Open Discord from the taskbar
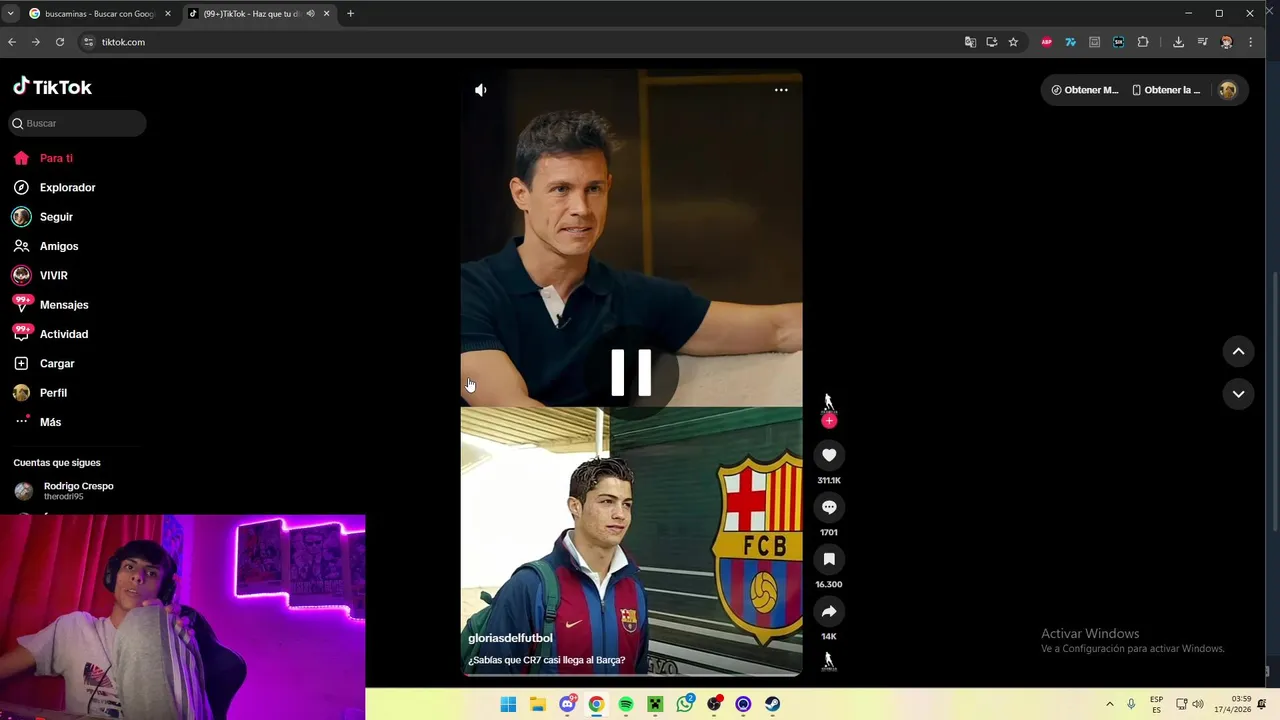This screenshot has width=1280, height=720. pos(568,704)
